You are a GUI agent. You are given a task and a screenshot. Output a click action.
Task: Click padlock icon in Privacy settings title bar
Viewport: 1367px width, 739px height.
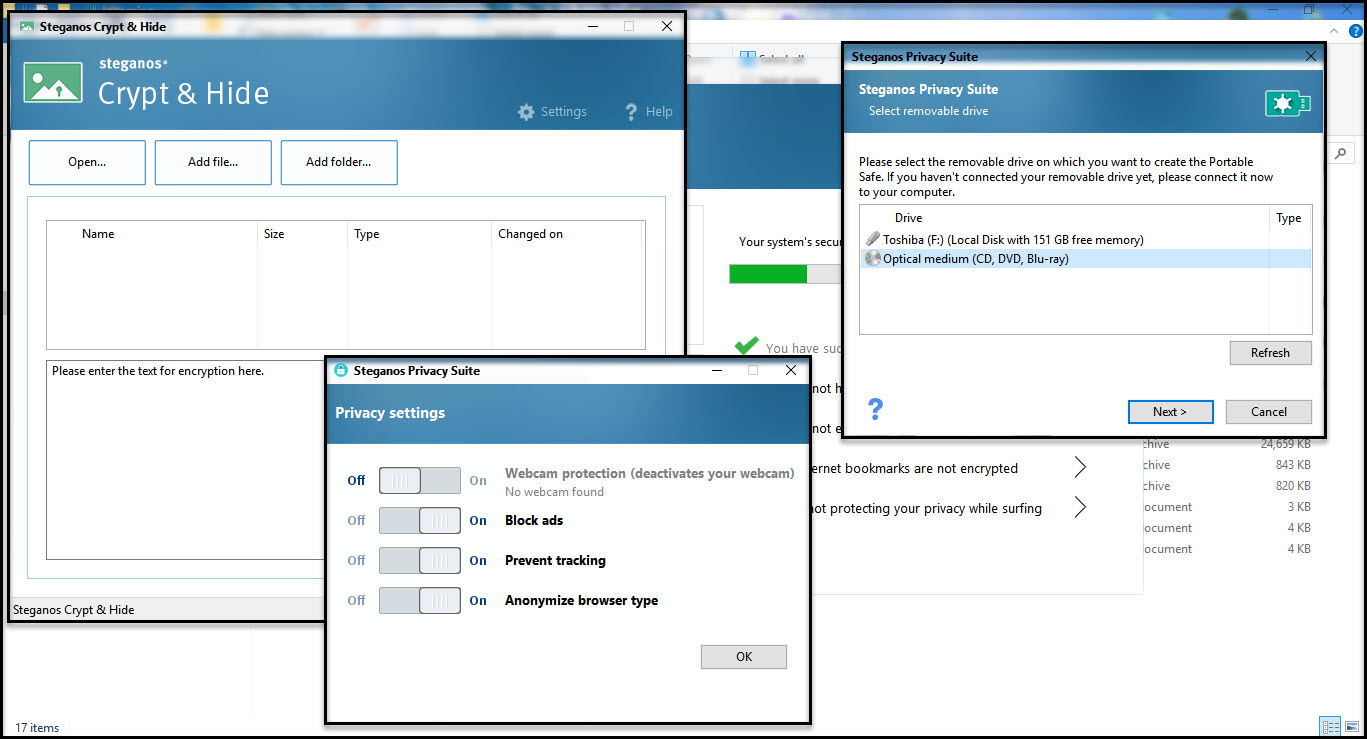pyautogui.click(x=340, y=370)
